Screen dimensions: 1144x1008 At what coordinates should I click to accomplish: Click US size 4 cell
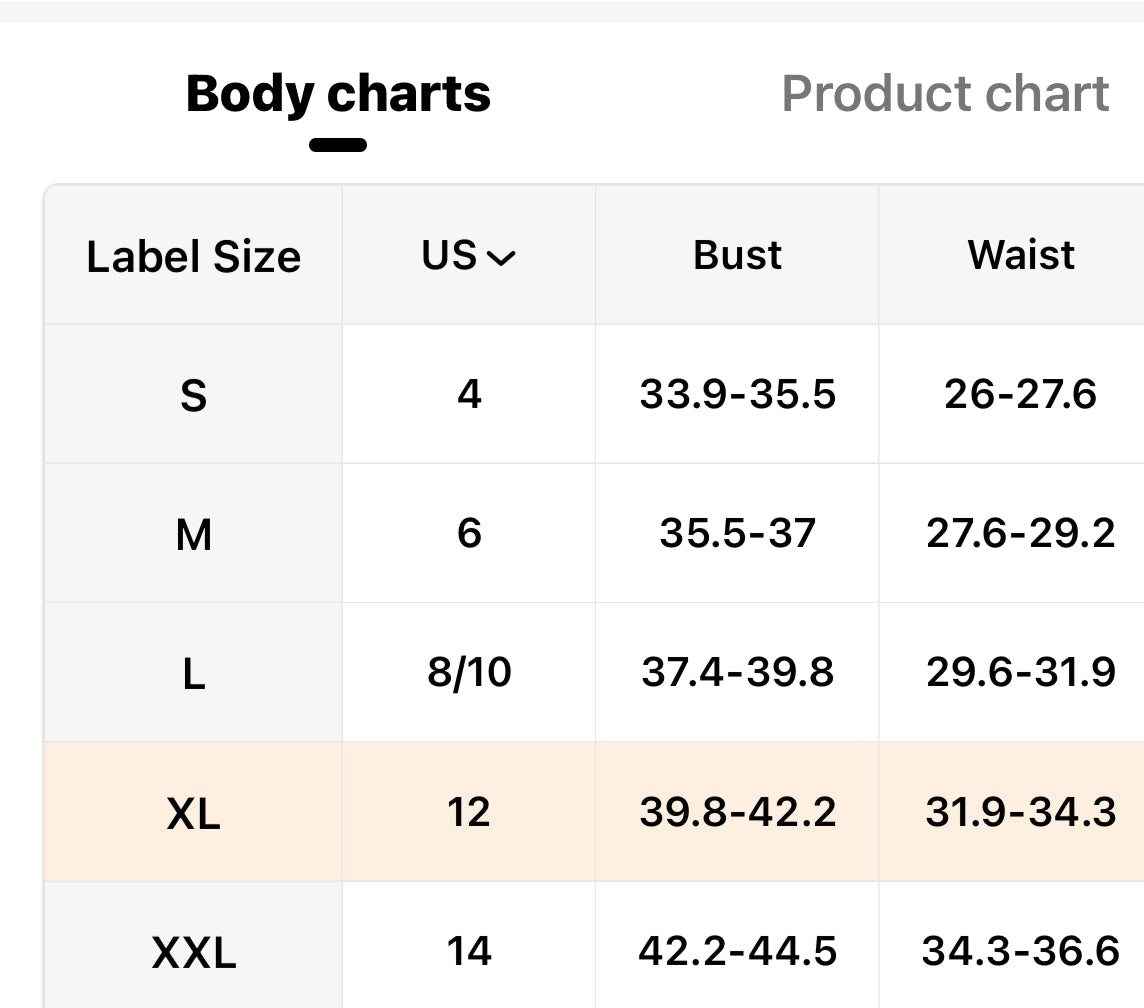click(x=468, y=394)
